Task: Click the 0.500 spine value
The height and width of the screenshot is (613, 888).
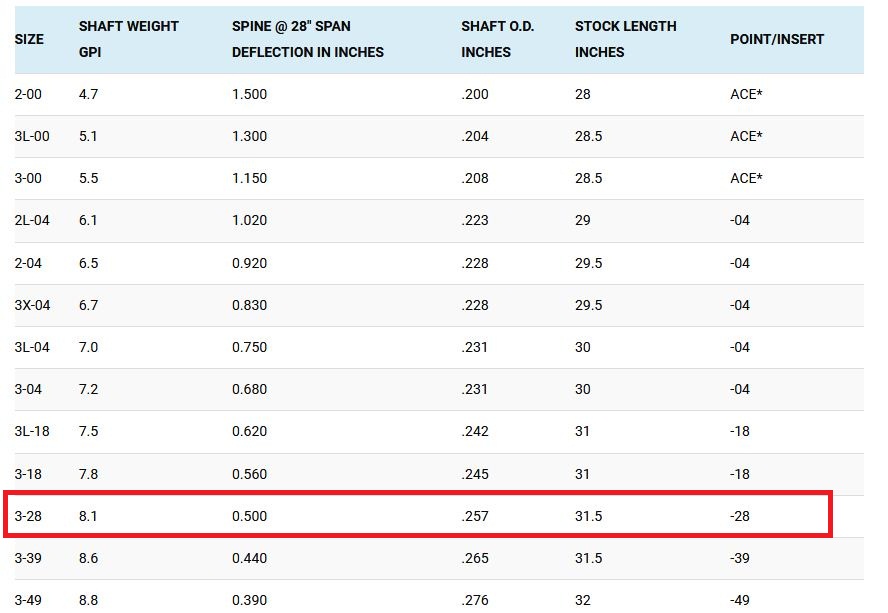Action: 249,517
